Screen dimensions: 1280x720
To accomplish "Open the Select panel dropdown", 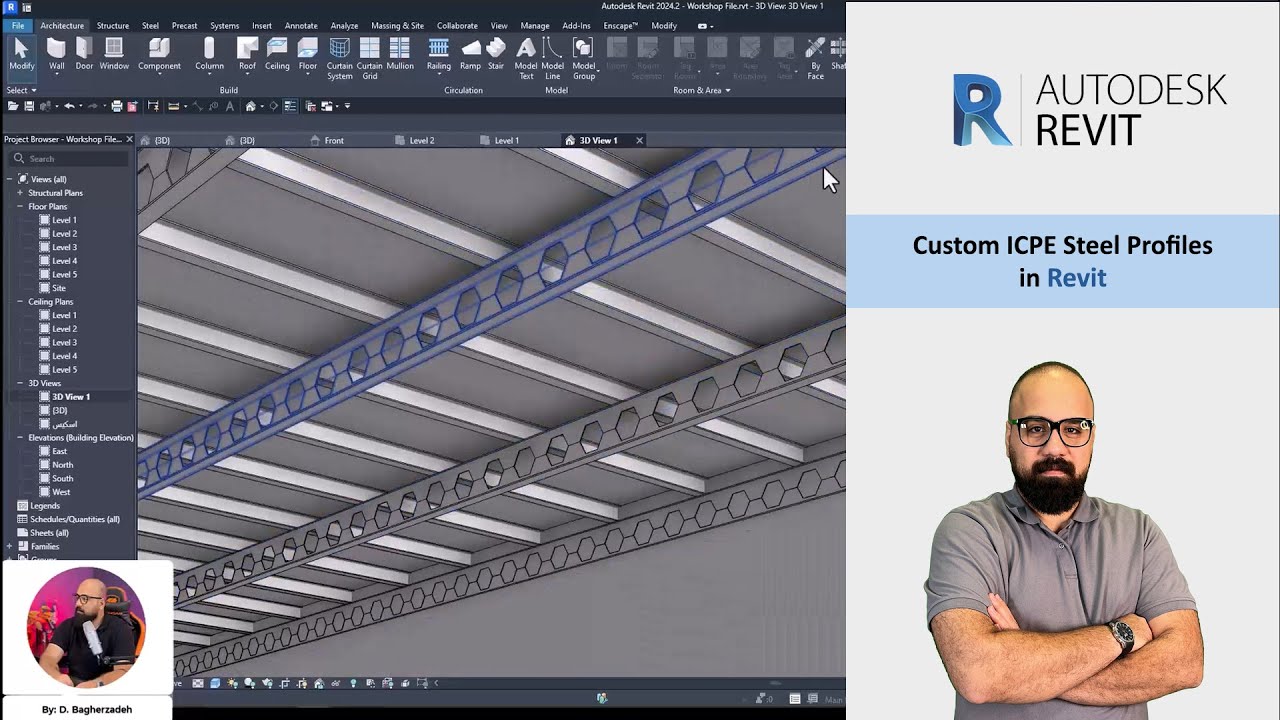I will point(22,90).
